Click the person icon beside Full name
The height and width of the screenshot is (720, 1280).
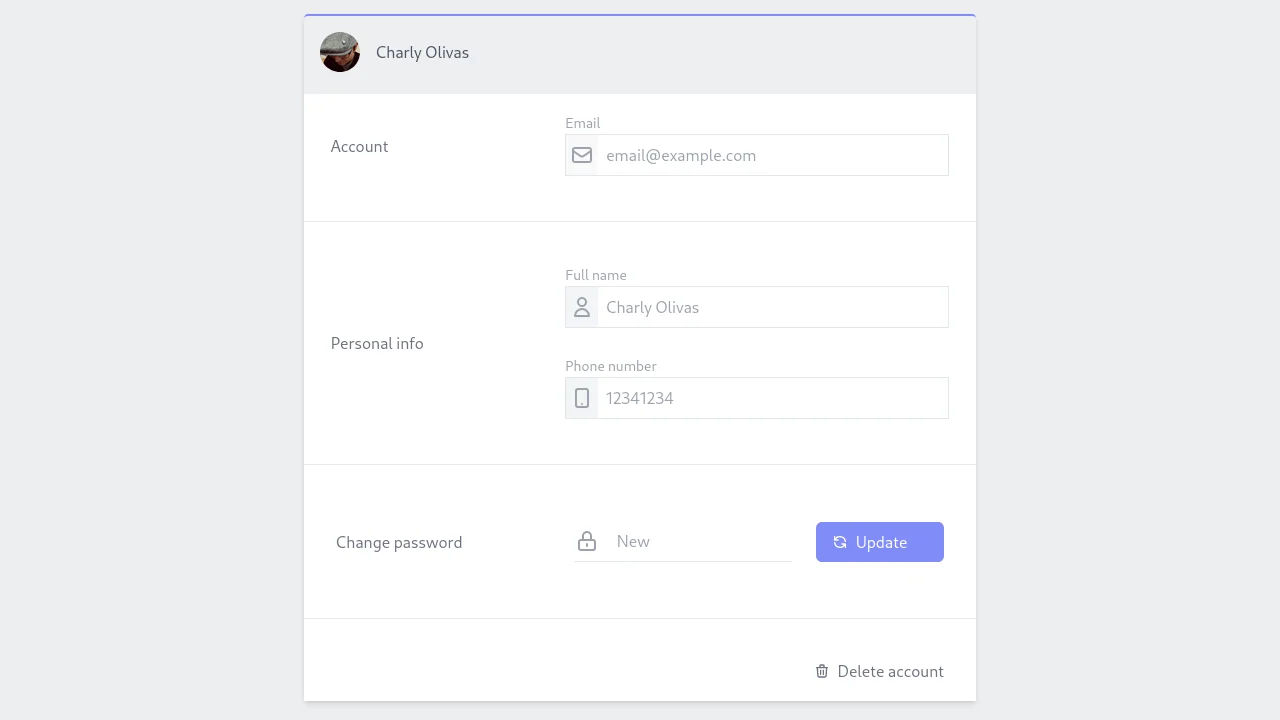pos(582,307)
